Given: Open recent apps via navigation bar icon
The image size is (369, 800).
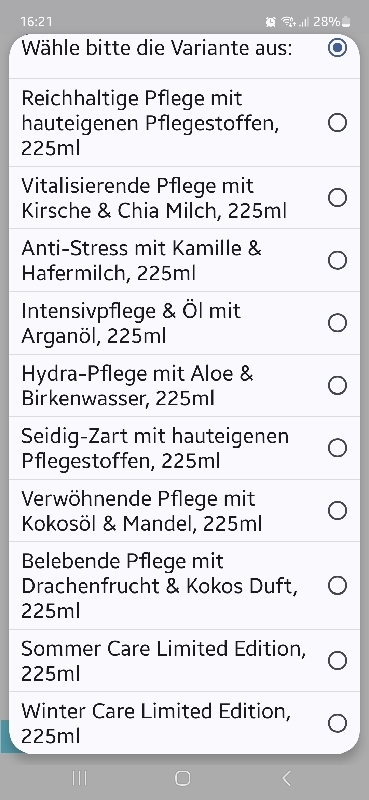Looking at the screenshot, I should coord(79,778).
